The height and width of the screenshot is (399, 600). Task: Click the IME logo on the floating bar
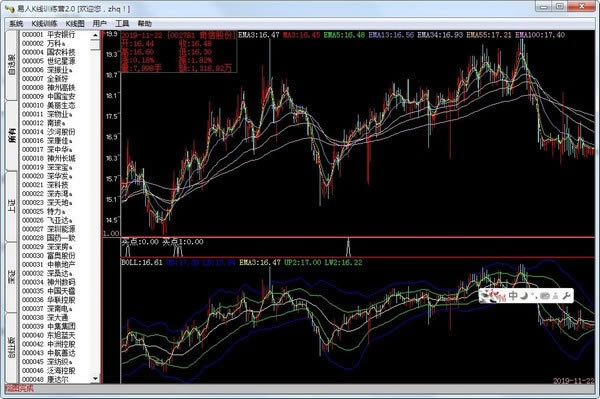point(493,296)
